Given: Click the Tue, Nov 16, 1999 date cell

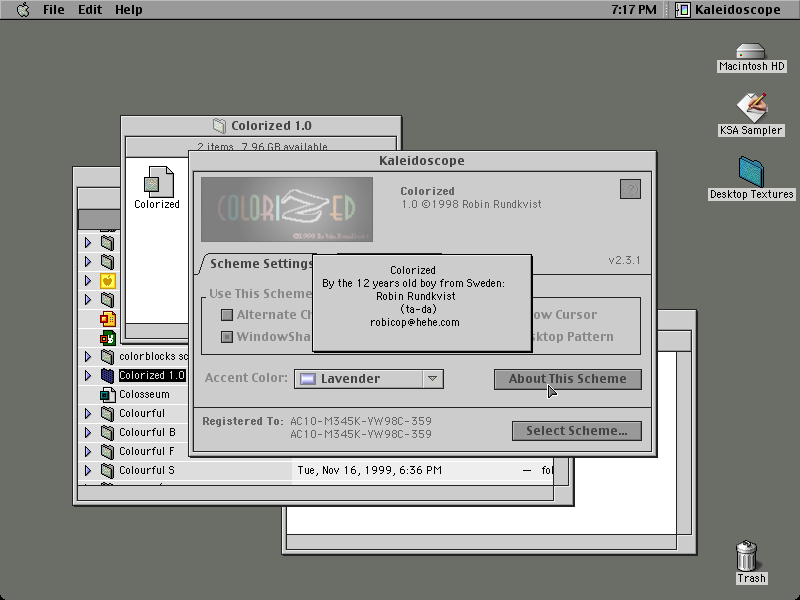Looking at the screenshot, I should [369, 470].
